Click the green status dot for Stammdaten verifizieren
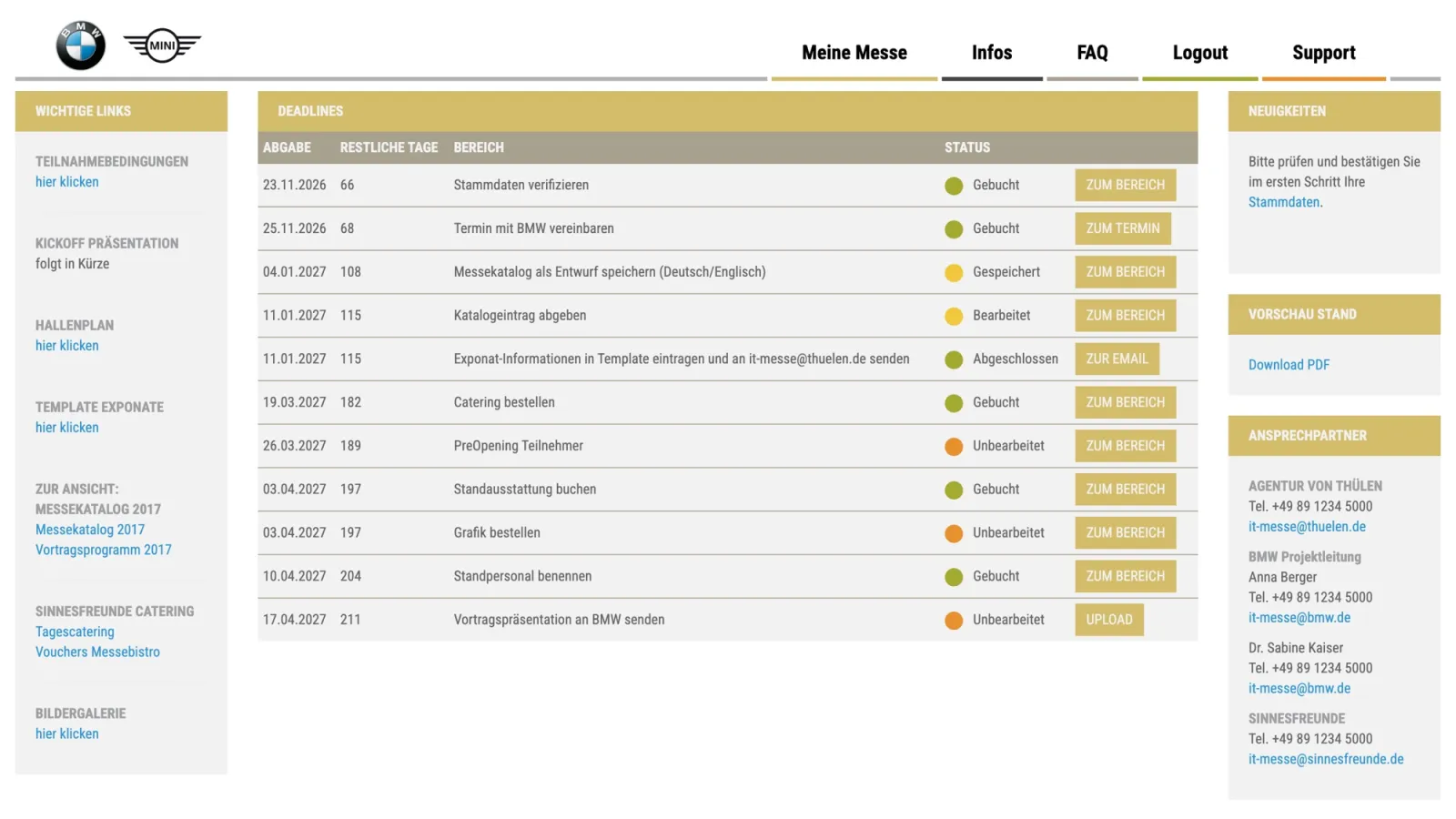Screen dimensions: 1456x819 point(954,186)
